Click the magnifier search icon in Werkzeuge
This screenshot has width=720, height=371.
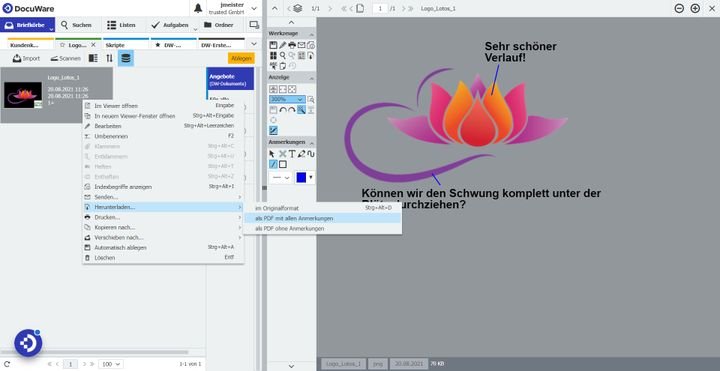coord(283,56)
